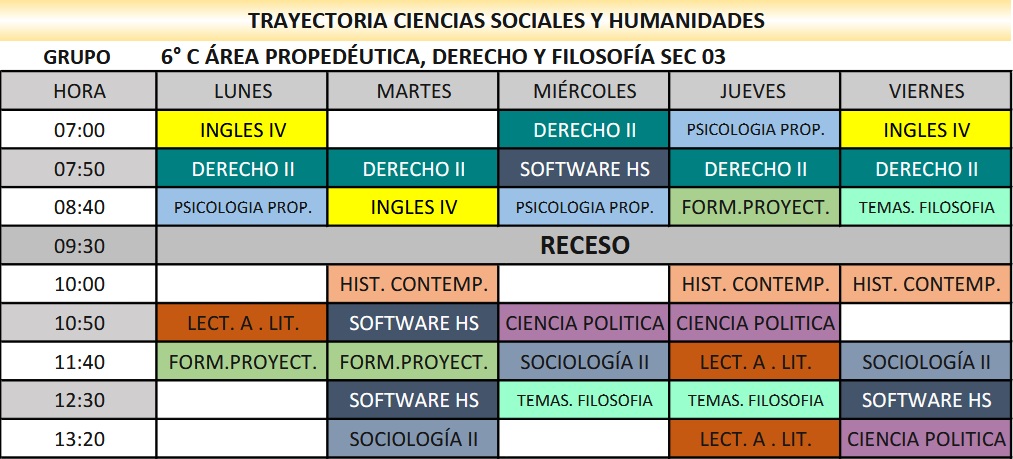1013x459 pixels.
Task: Click Wednesday 07:50 SOFTWARE HS cell
Action: 585,169
